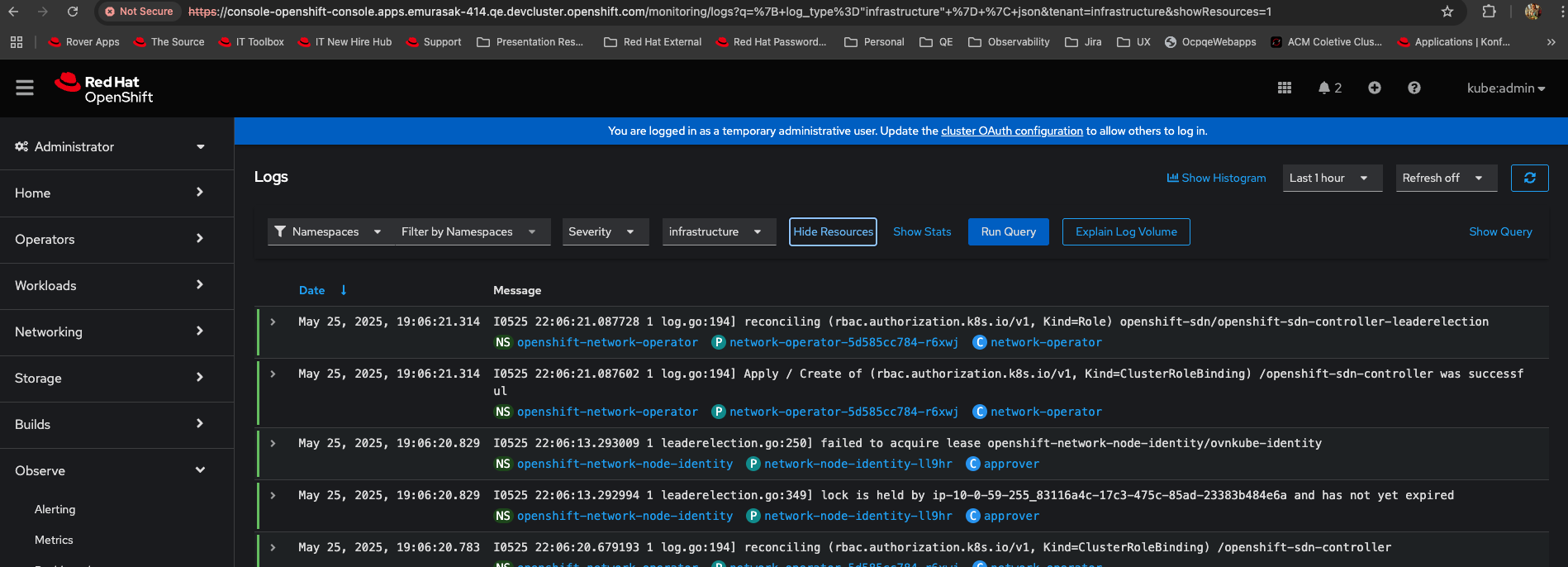
Task: Toggle Show Histogram
Action: [x=1215, y=178]
